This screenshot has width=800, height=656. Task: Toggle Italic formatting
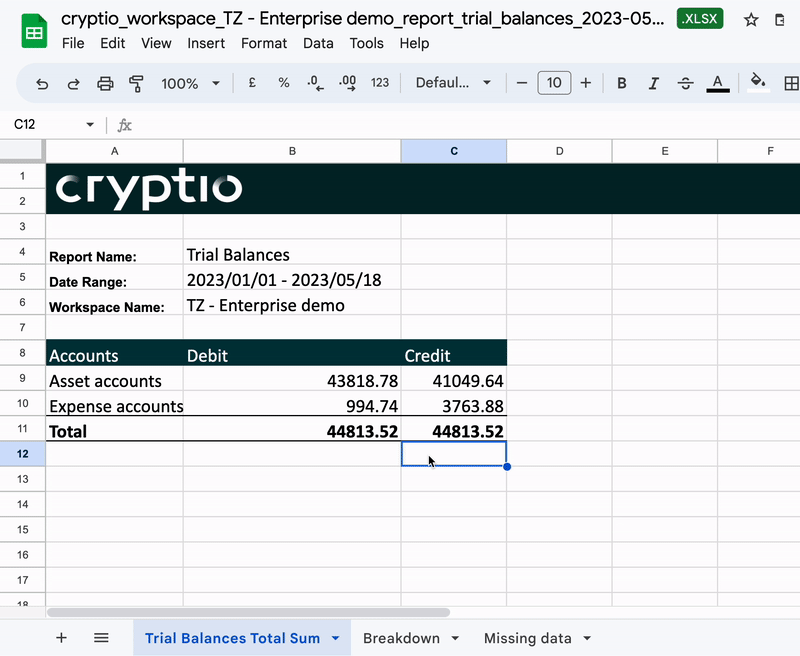[x=654, y=83]
